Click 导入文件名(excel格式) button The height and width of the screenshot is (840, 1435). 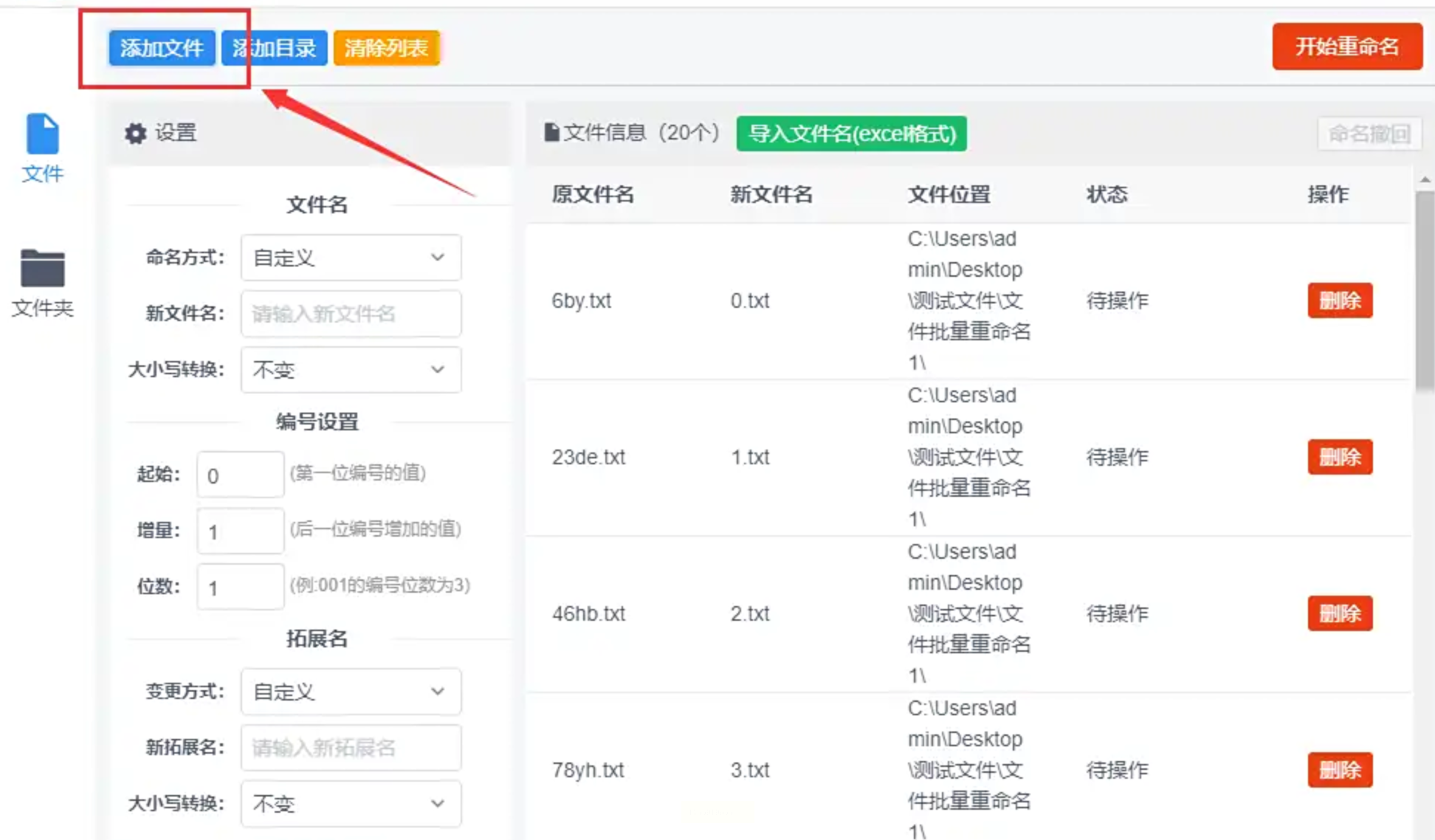[x=851, y=134]
